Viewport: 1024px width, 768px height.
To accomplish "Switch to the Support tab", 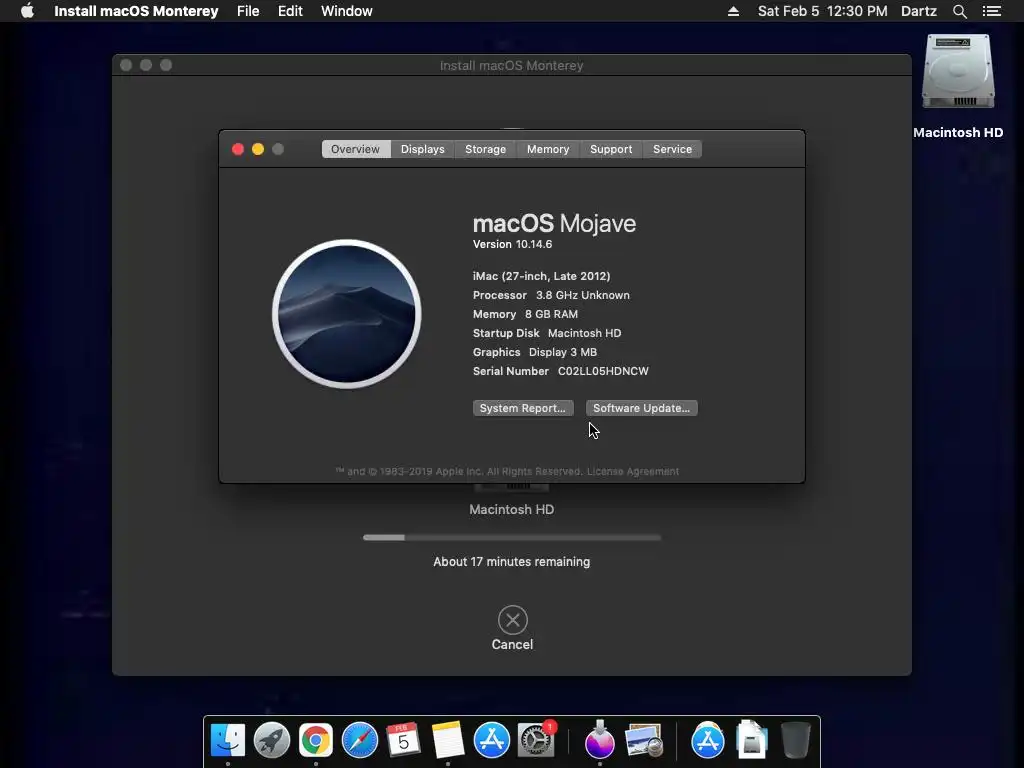I will click(x=611, y=149).
